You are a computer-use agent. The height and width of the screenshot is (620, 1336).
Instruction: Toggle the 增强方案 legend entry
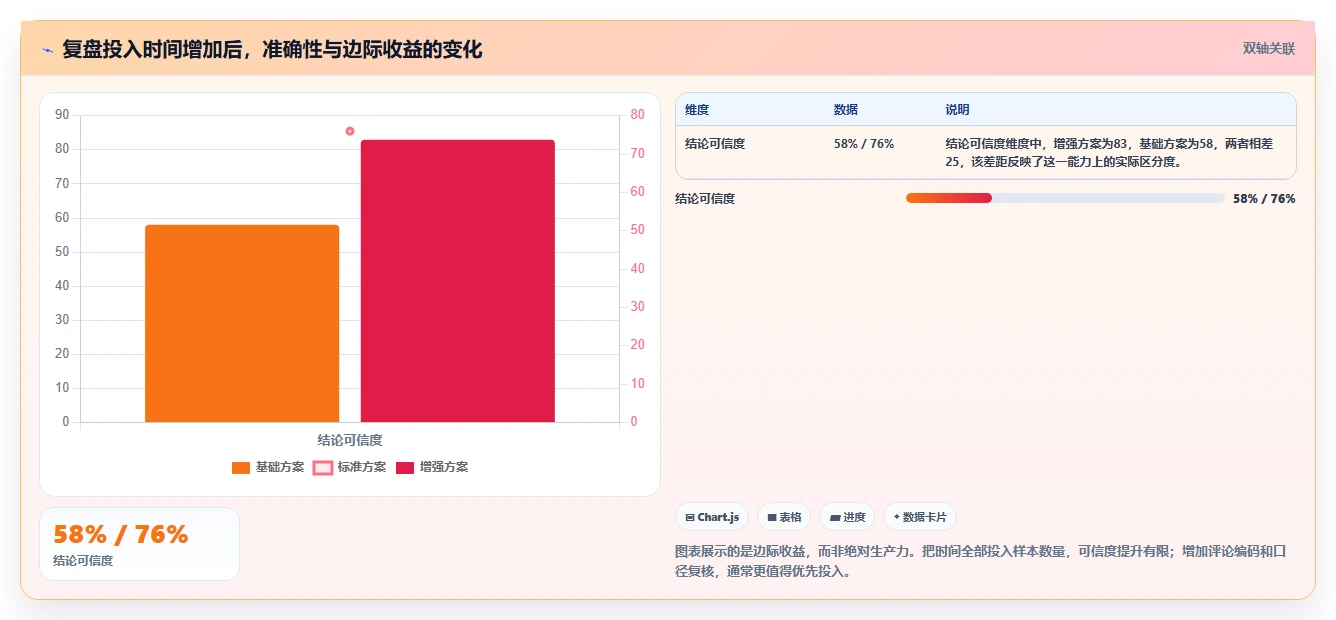(431, 467)
